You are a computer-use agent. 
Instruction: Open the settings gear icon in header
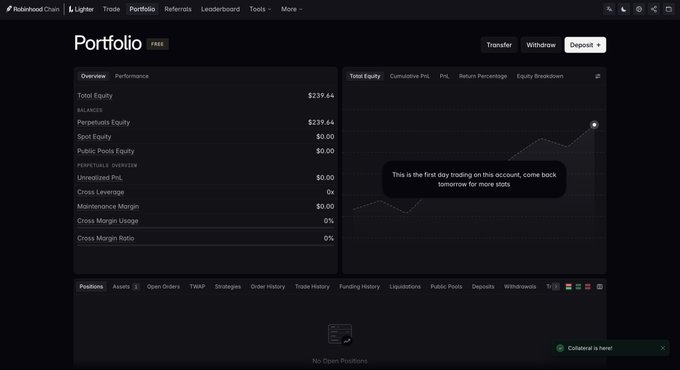pos(639,9)
